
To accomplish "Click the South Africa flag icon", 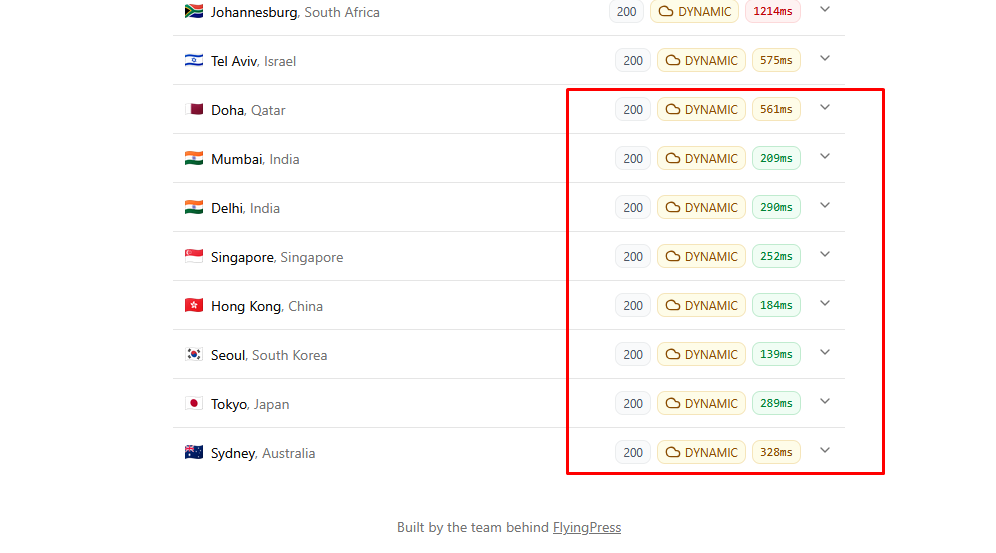I will (x=194, y=11).
